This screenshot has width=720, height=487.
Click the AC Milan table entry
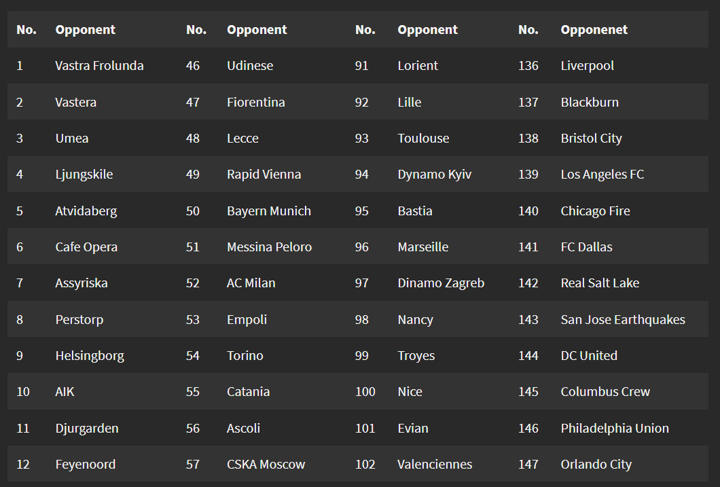coord(250,283)
